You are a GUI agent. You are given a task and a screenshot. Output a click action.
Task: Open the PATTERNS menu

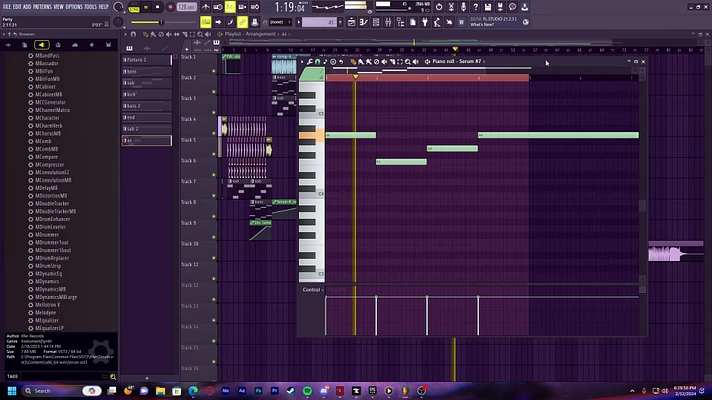pyautogui.click(x=42, y=7)
